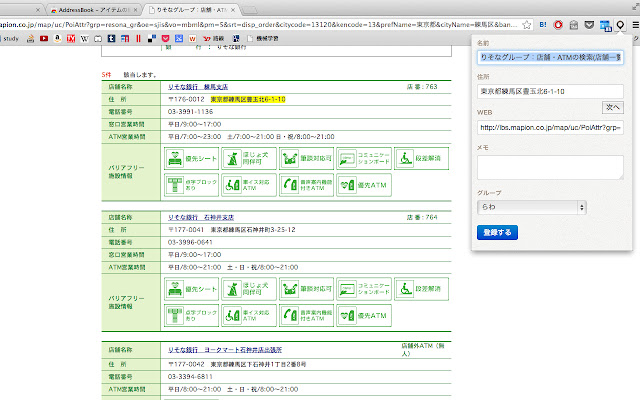The height and width of the screenshot is (400, 640).
Task: Click into the メモ text area
Action: (549, 167)
